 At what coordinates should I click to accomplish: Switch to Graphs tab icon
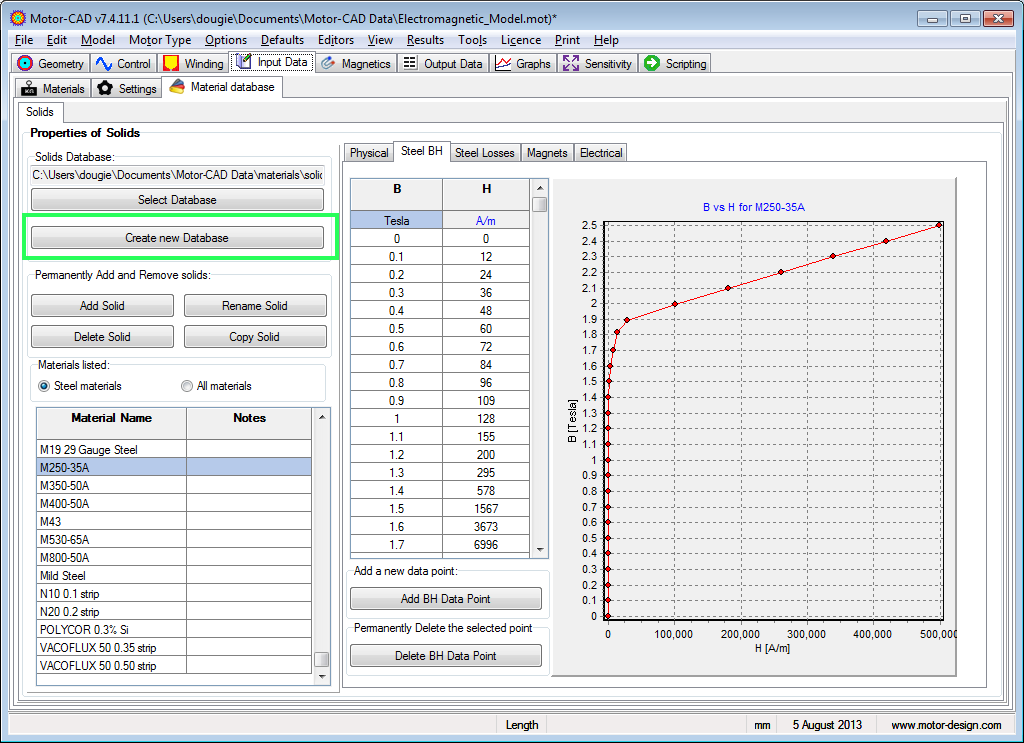pyautogui.click(x=503, y=63)
